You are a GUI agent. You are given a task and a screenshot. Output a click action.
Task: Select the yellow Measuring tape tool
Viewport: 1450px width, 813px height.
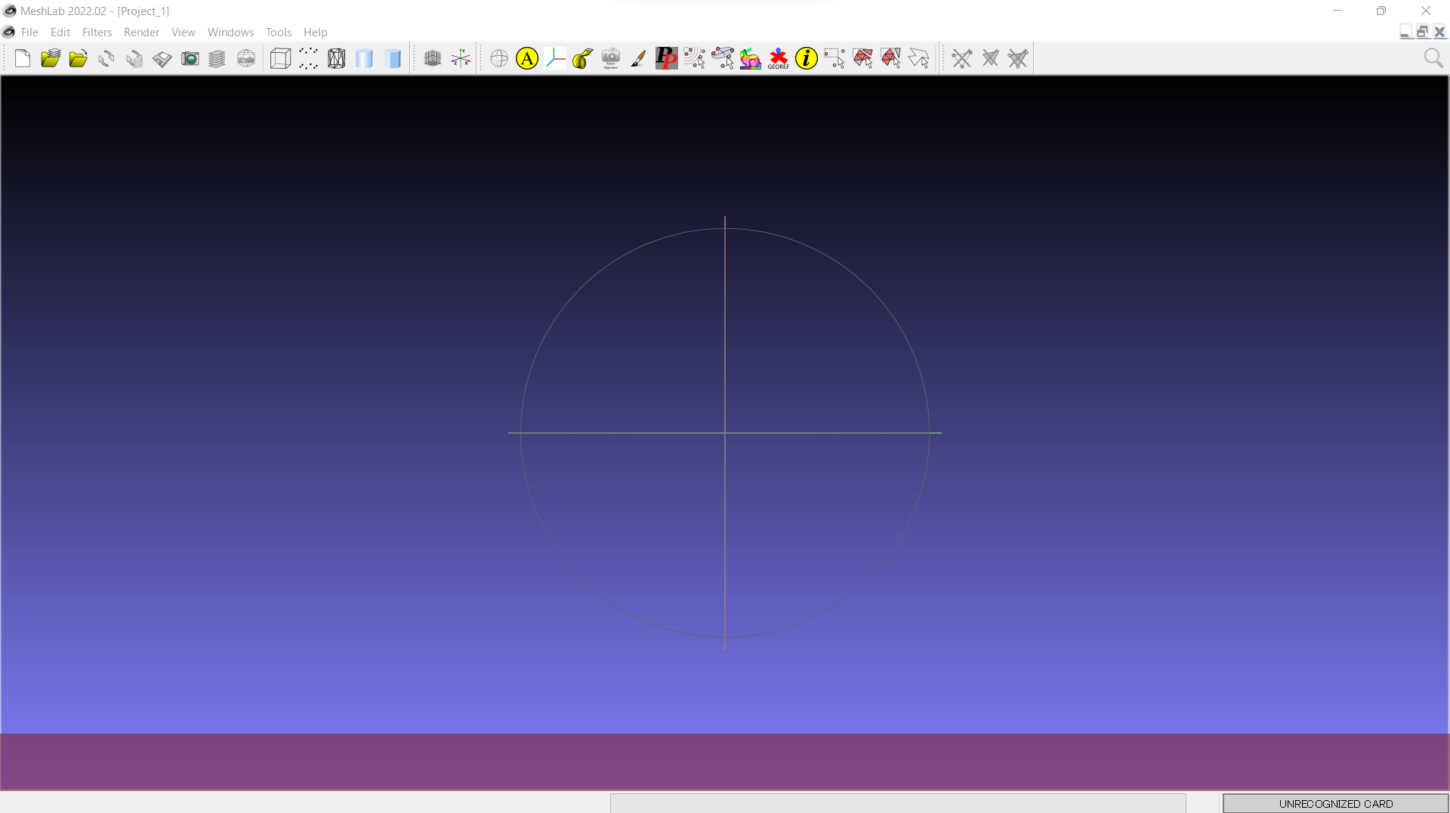tap(583, 59)
